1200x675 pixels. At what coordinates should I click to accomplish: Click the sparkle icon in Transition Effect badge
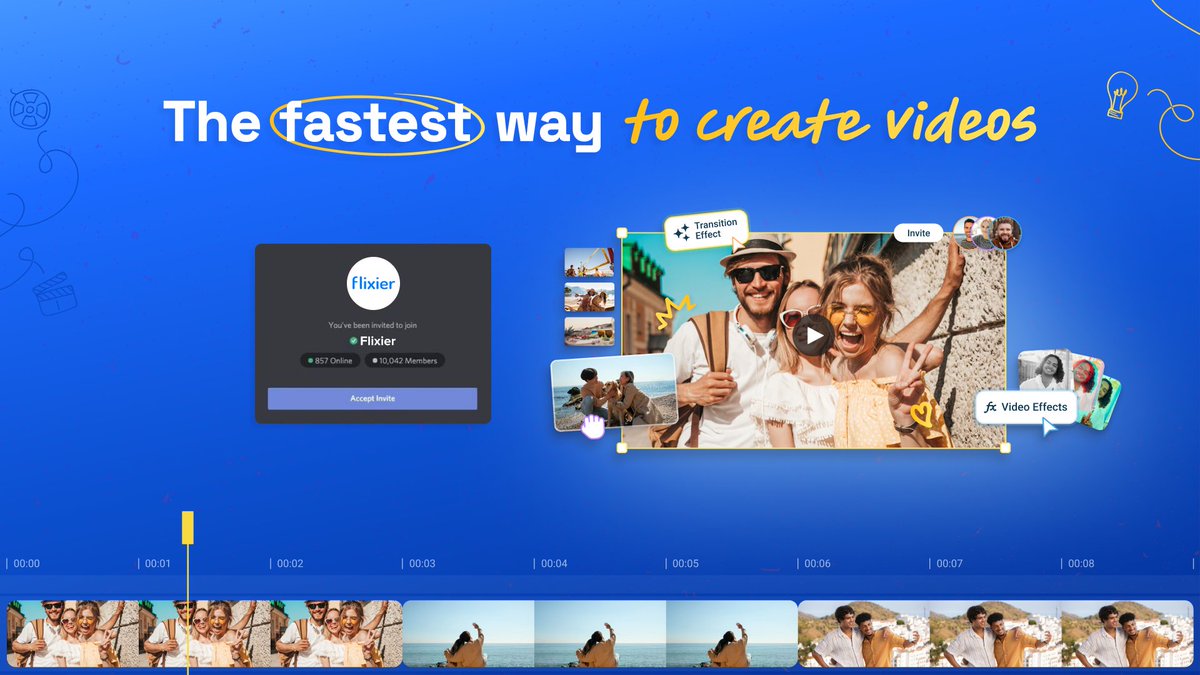682,231
